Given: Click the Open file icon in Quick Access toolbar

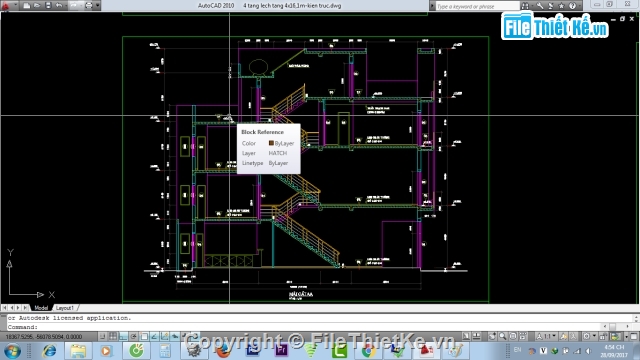Looking at the screenshot, I should [x=37, y=5].
